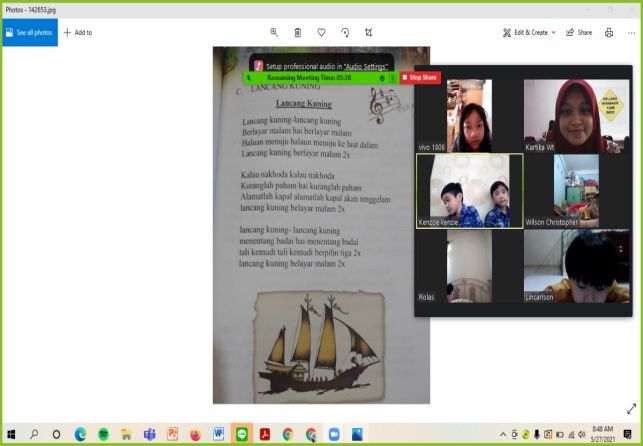The image size is (643, 446).
Task: Open Microsoft Teams from the taskbar
Action: pyautogui.click(x=150, y=434)
